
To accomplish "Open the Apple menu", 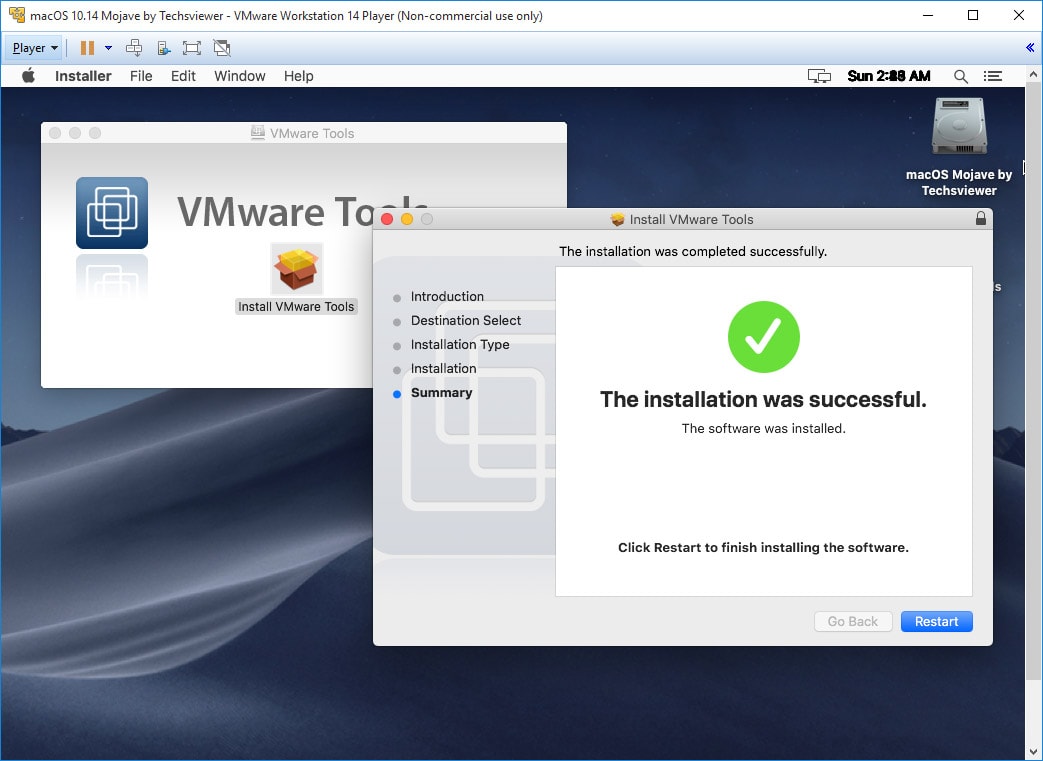I will (x=28, y=76).
